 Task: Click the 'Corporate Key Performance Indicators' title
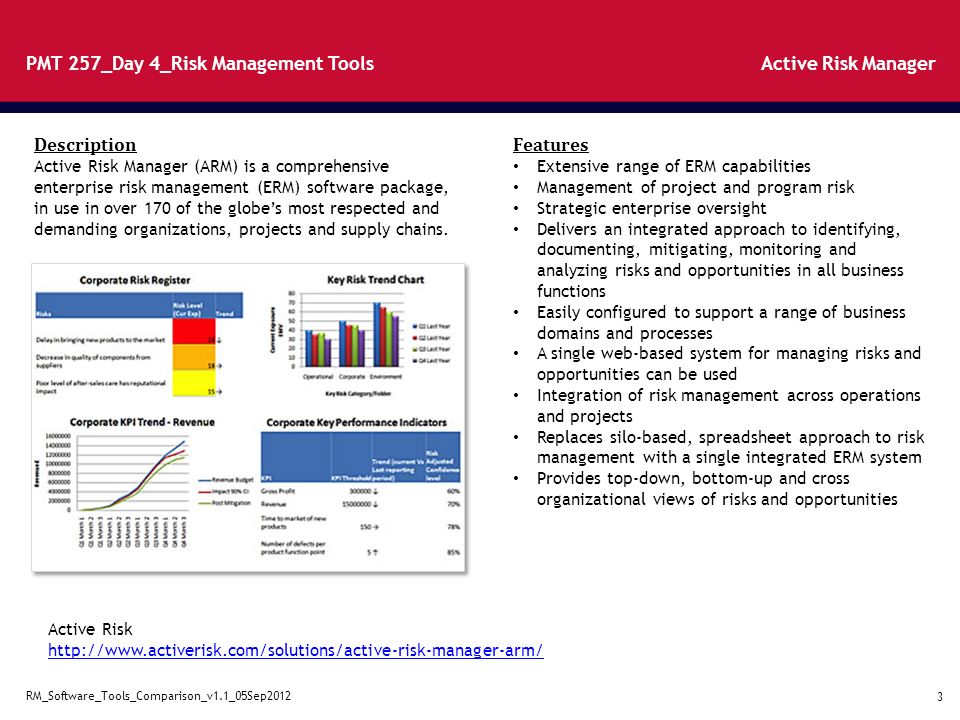coord(356,422)
